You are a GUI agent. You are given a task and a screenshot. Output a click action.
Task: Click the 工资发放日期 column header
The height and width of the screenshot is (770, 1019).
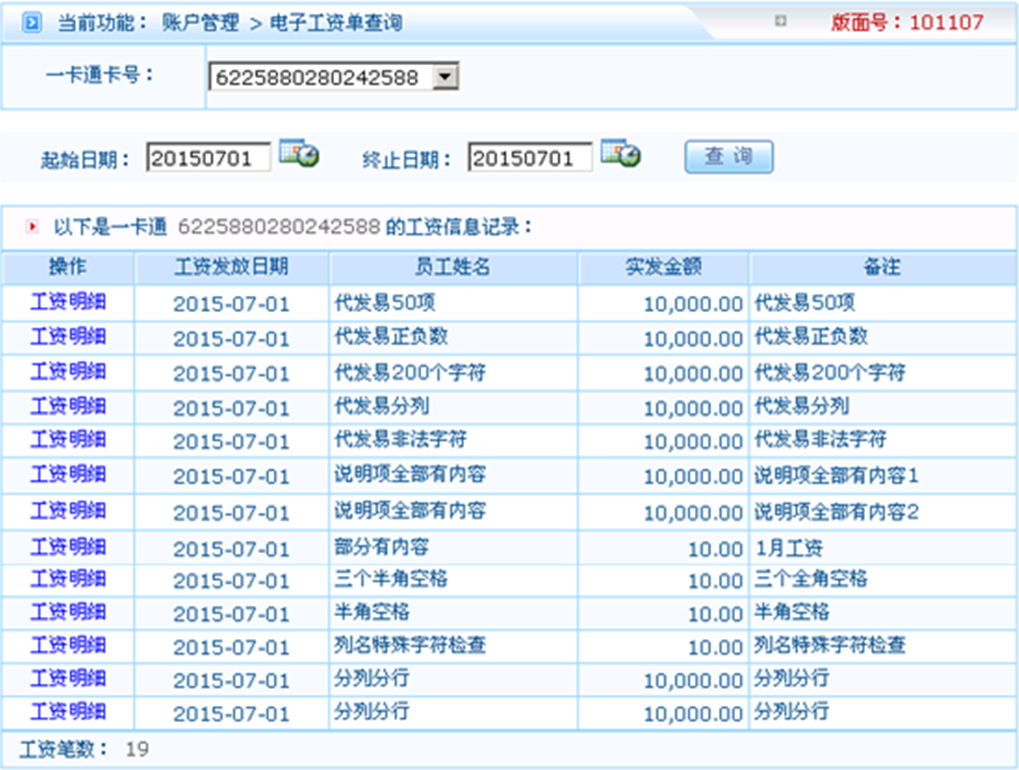pyautogui.click(x=231, y=267)
